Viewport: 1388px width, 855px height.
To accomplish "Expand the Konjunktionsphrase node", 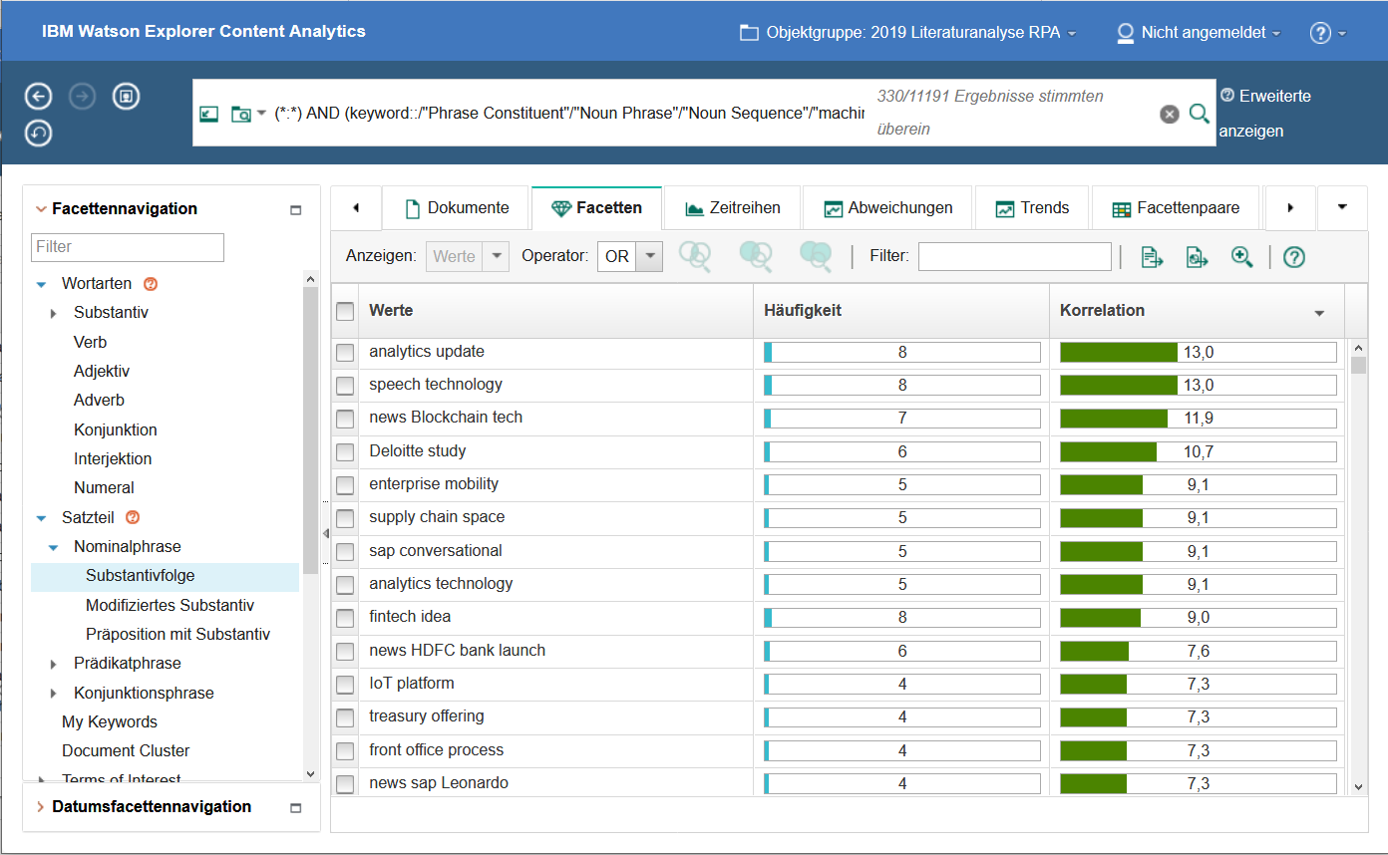I will tap(53, 693).
